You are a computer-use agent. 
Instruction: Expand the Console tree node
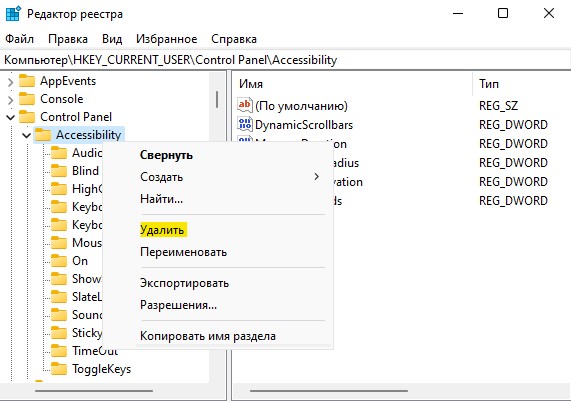click(x=11, y=99)
